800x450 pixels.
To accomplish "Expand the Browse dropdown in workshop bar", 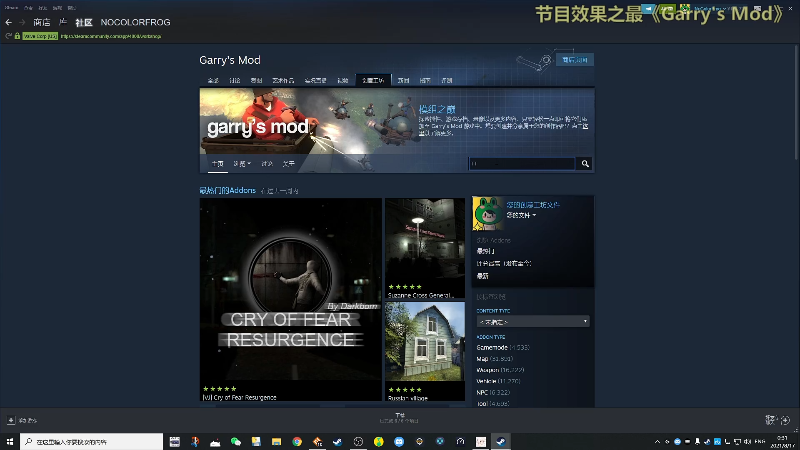I will [x=242, y=164].
